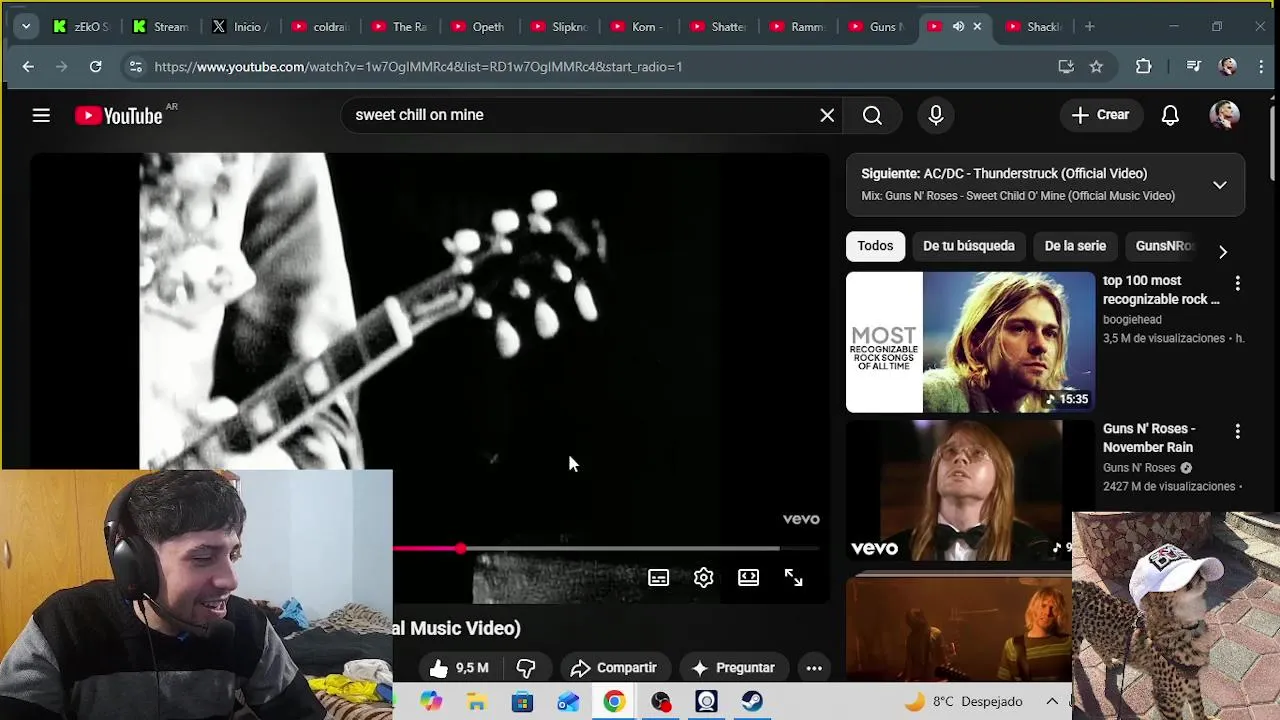Collapse the mix playlist panel chevron
The height and width of the screenshot is (720, 1280).
[x=1220, y=185]
